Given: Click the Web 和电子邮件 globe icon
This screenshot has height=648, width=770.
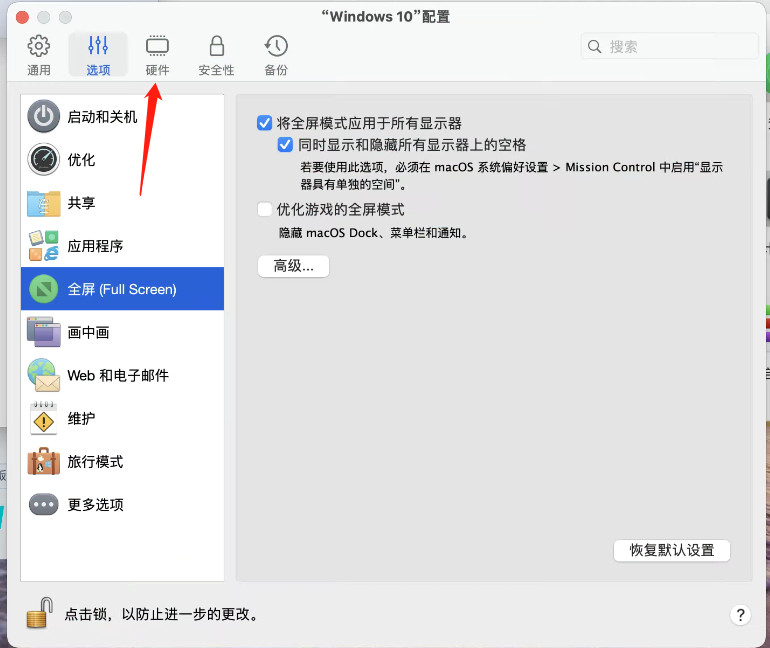Looking at the screenshot, I should click(44, 376).
